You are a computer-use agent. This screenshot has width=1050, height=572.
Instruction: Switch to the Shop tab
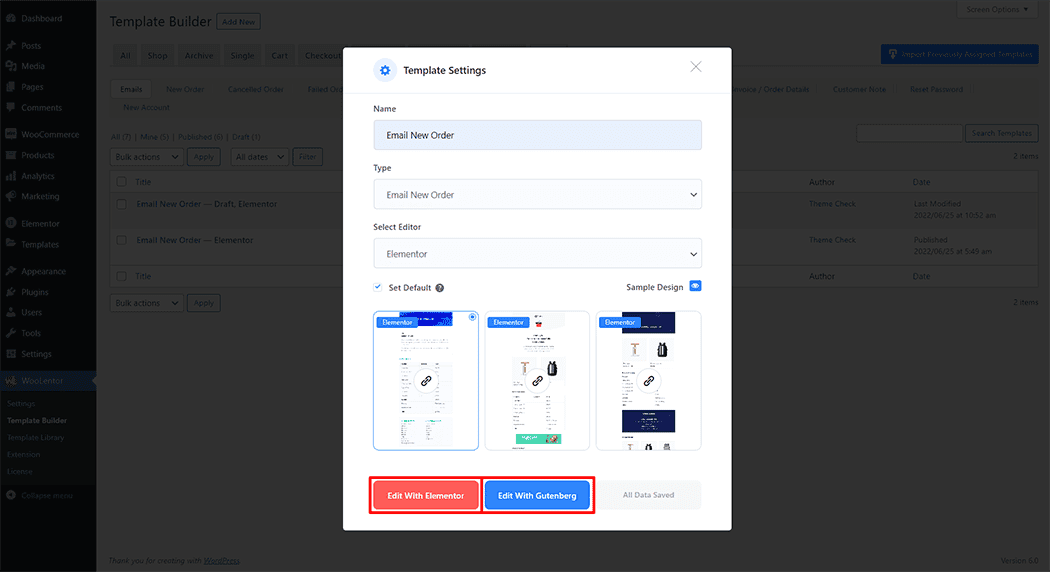[x=157, y=56]
